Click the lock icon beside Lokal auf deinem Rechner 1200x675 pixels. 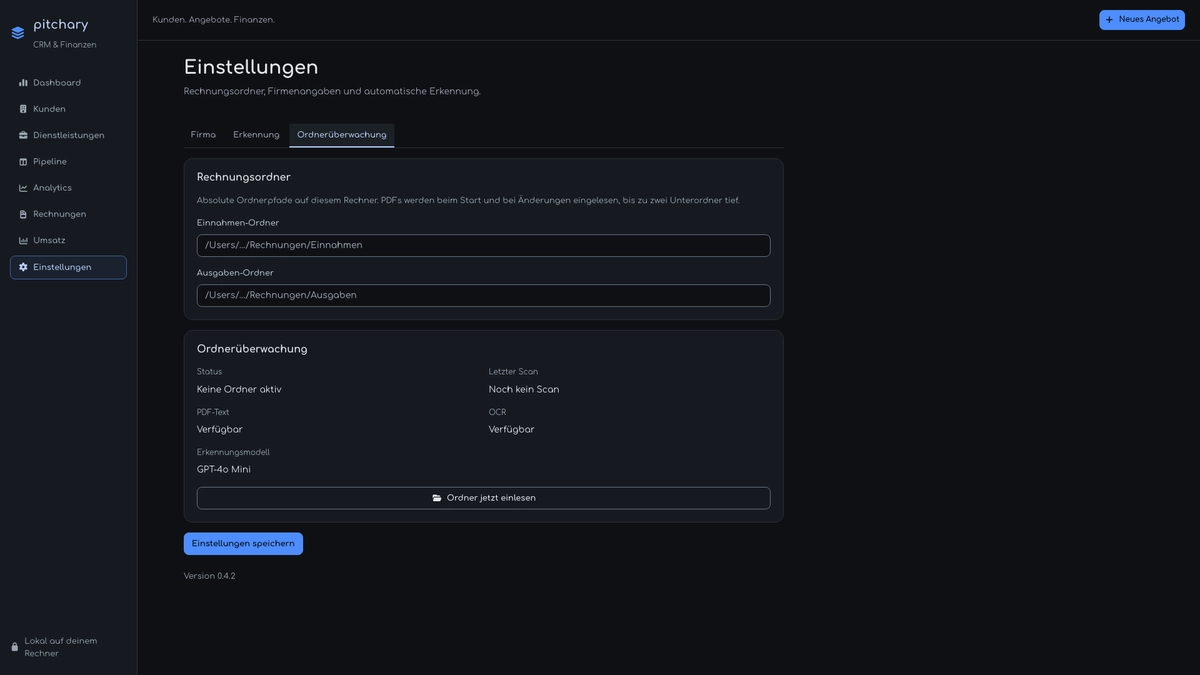15,647
